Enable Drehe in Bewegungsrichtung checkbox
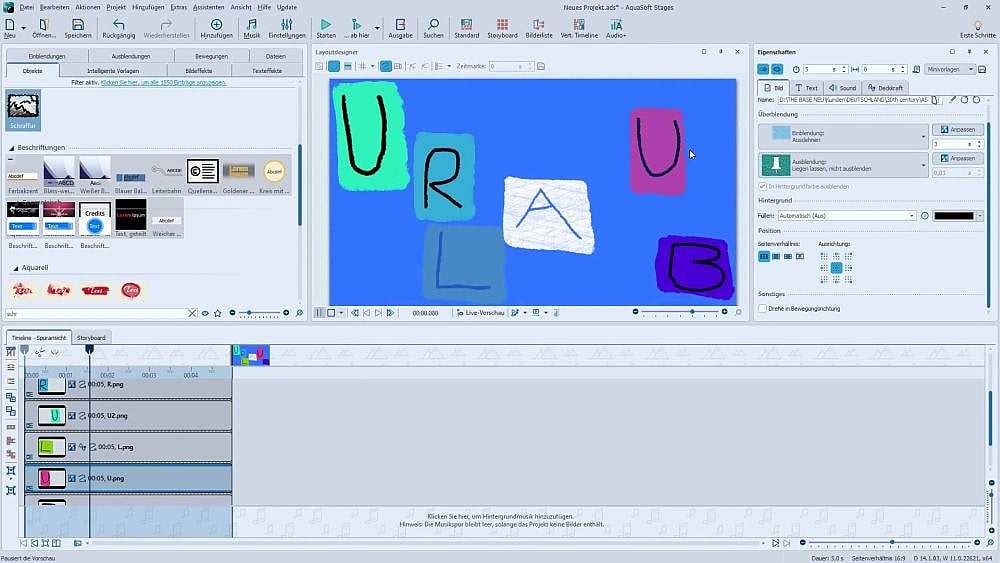This screenshot has height=563, width=1000. [x=763, y=309]
